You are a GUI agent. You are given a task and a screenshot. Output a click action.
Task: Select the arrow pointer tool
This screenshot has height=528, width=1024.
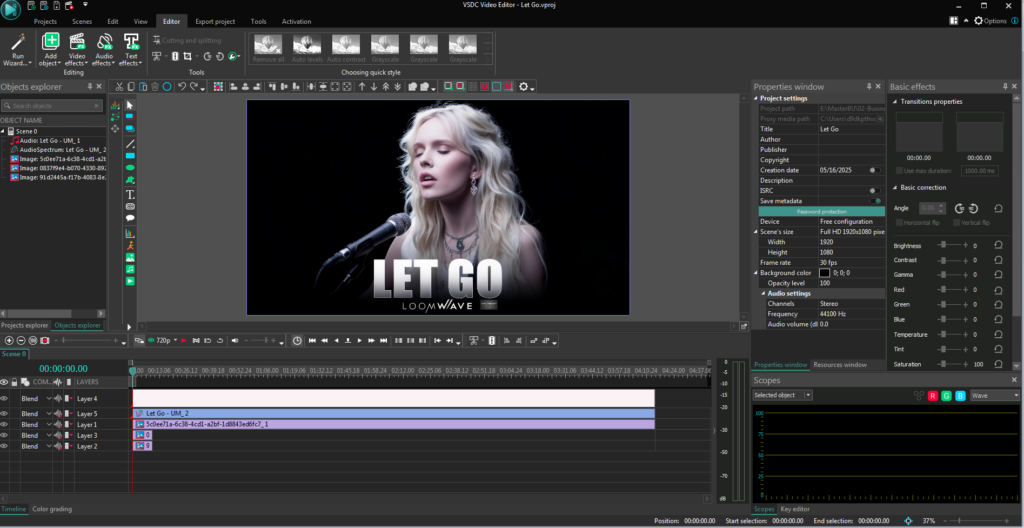[129, 105]
